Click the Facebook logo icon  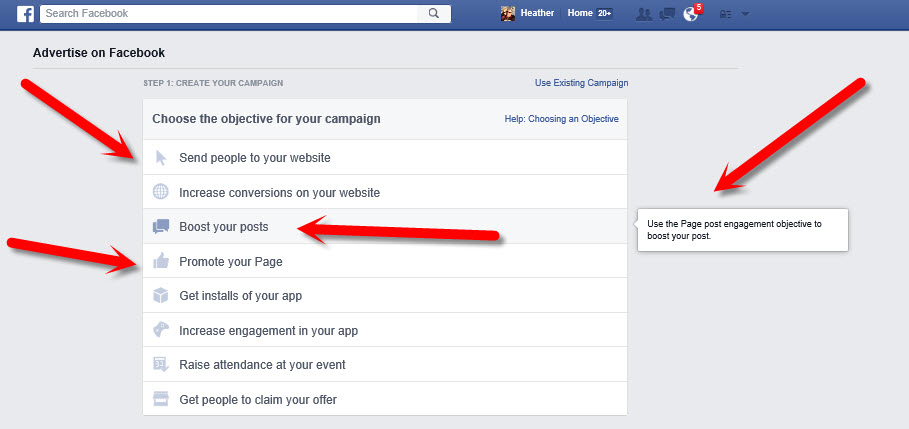pos(25,13)
